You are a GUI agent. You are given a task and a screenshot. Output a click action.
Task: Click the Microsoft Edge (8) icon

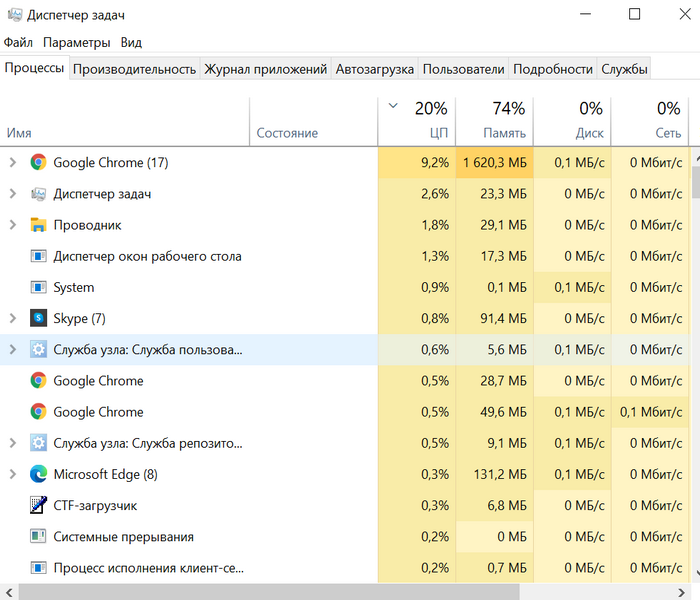39,474
